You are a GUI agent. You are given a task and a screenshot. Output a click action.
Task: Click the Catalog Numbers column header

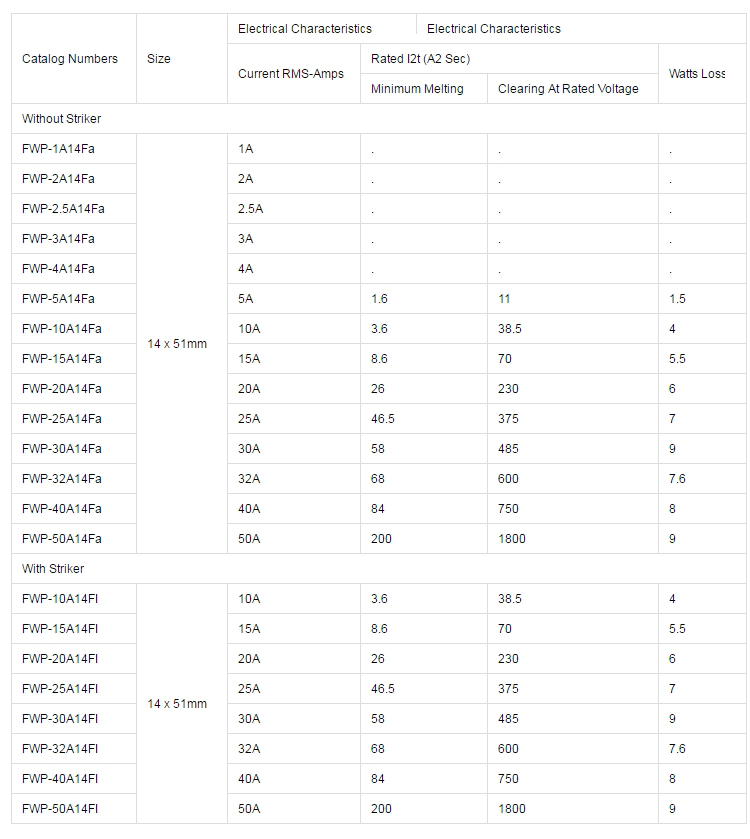(x=70, y=59)
